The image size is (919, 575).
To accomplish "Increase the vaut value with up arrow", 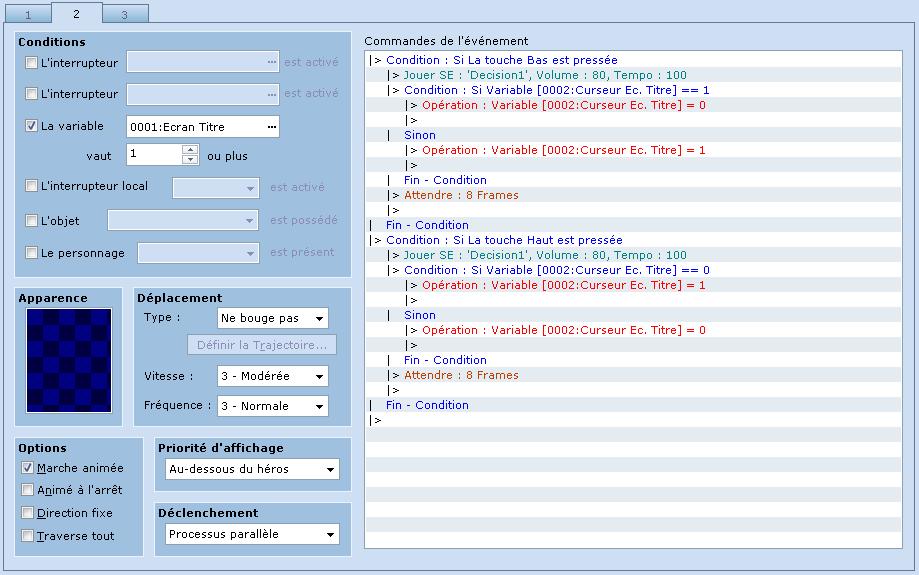I will coord(190,150).
